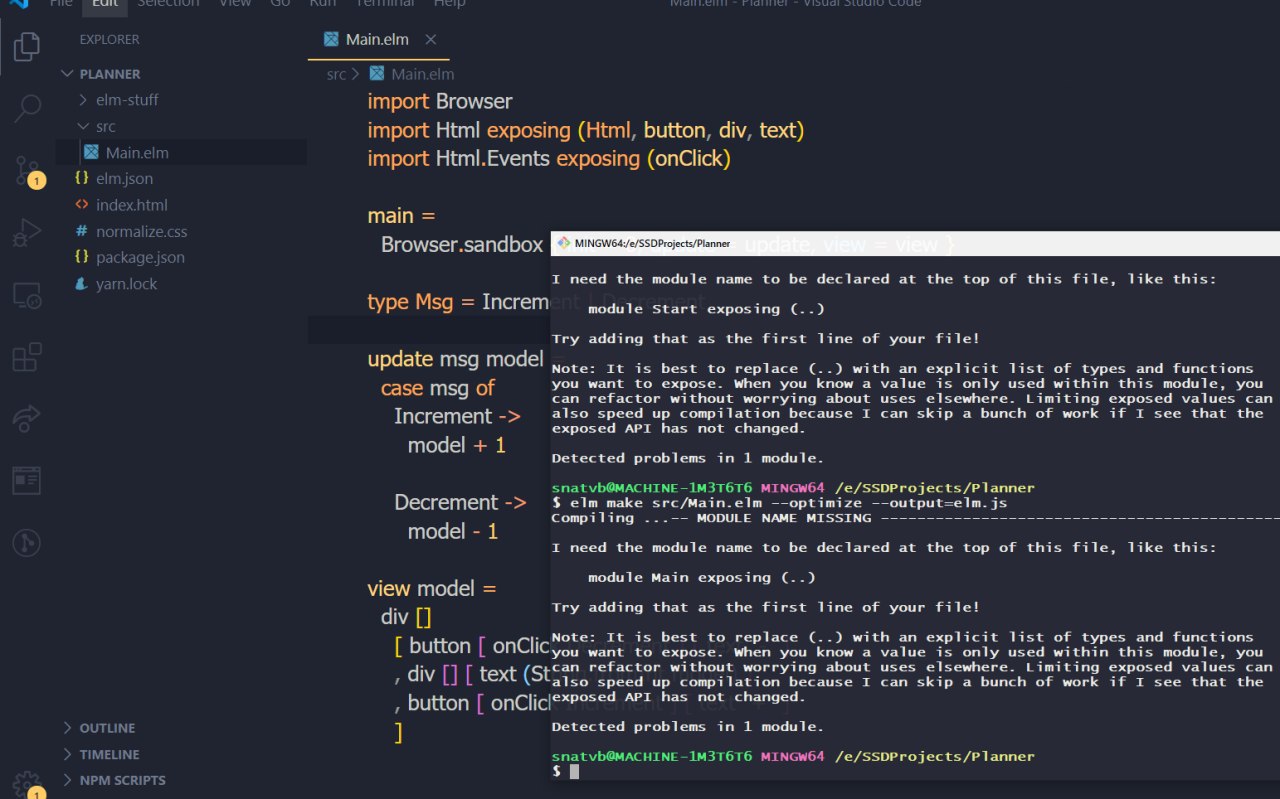The image size is (1280, 799).
Task: Select the Main.elm editor tab
Action: tap(377, 40)
